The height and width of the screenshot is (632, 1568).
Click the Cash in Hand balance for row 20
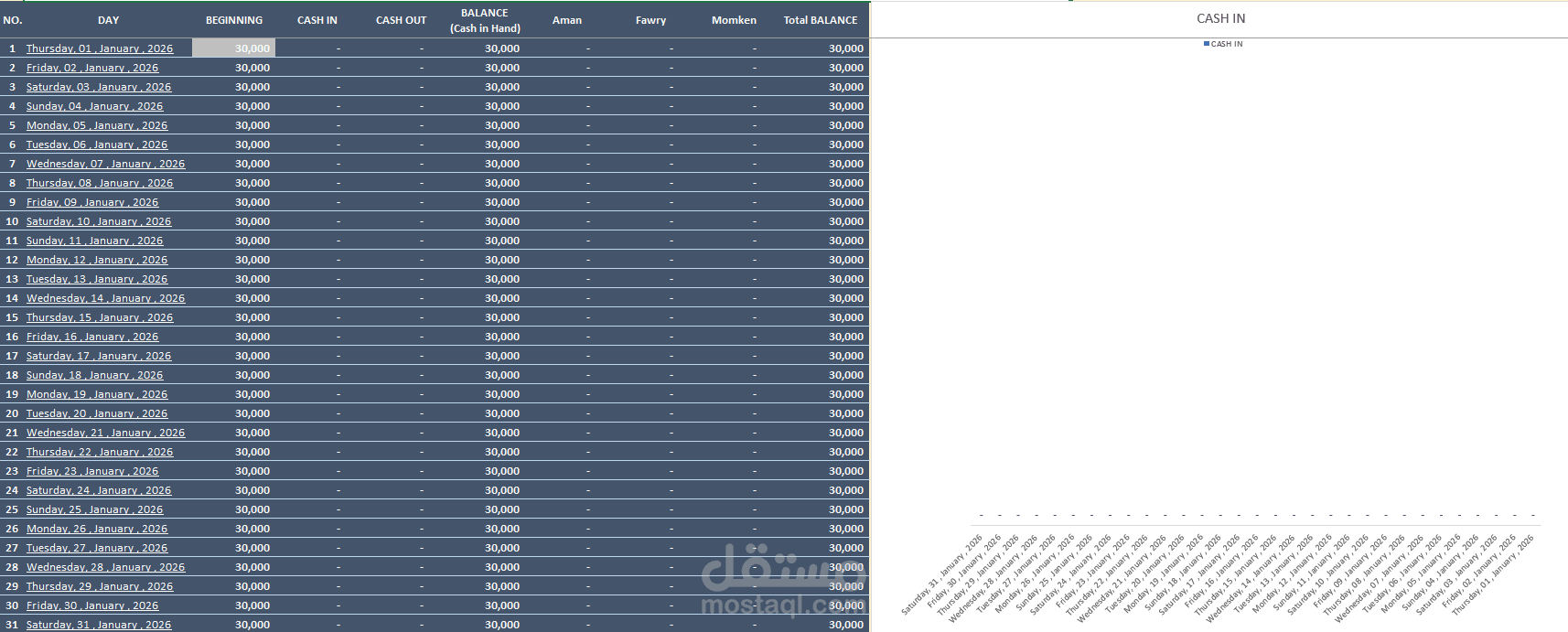(502, 413)
